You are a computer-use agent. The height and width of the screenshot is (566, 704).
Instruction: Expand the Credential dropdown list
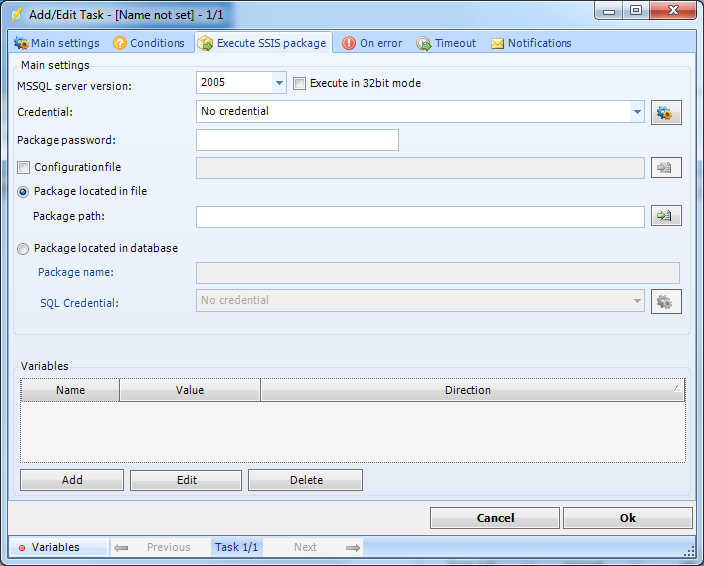tap(637, 112)
